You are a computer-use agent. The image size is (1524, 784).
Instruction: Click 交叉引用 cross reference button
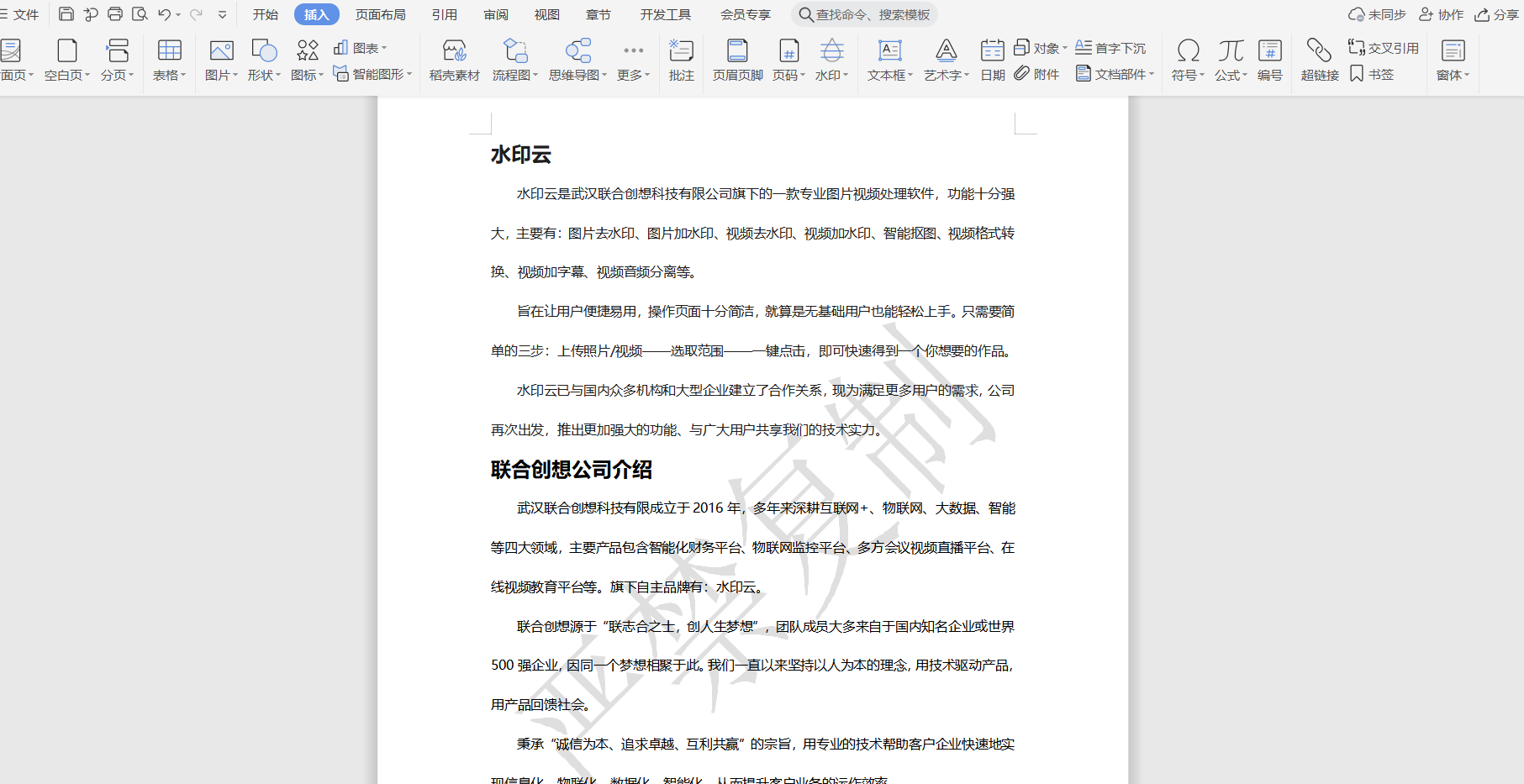(1384, 48)
